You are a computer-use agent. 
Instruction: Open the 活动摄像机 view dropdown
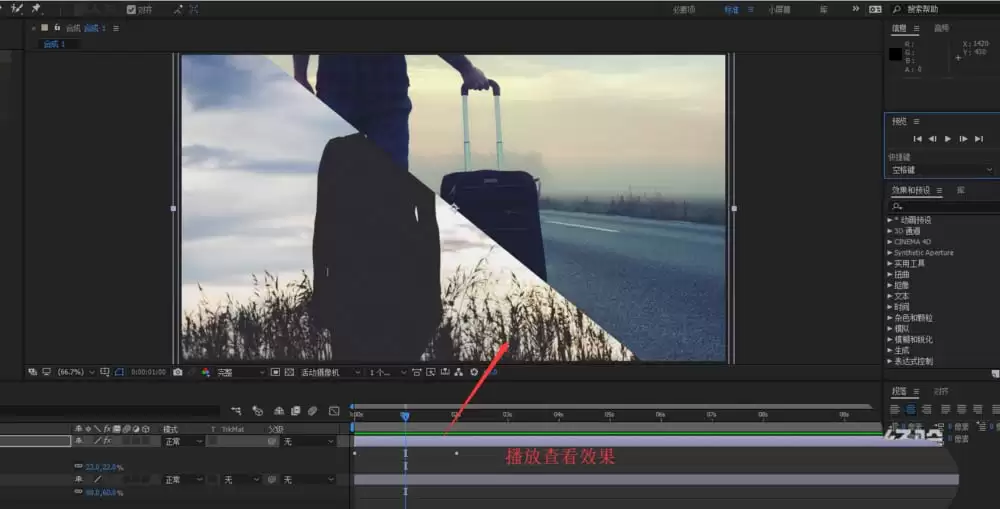tap(330, 372)
